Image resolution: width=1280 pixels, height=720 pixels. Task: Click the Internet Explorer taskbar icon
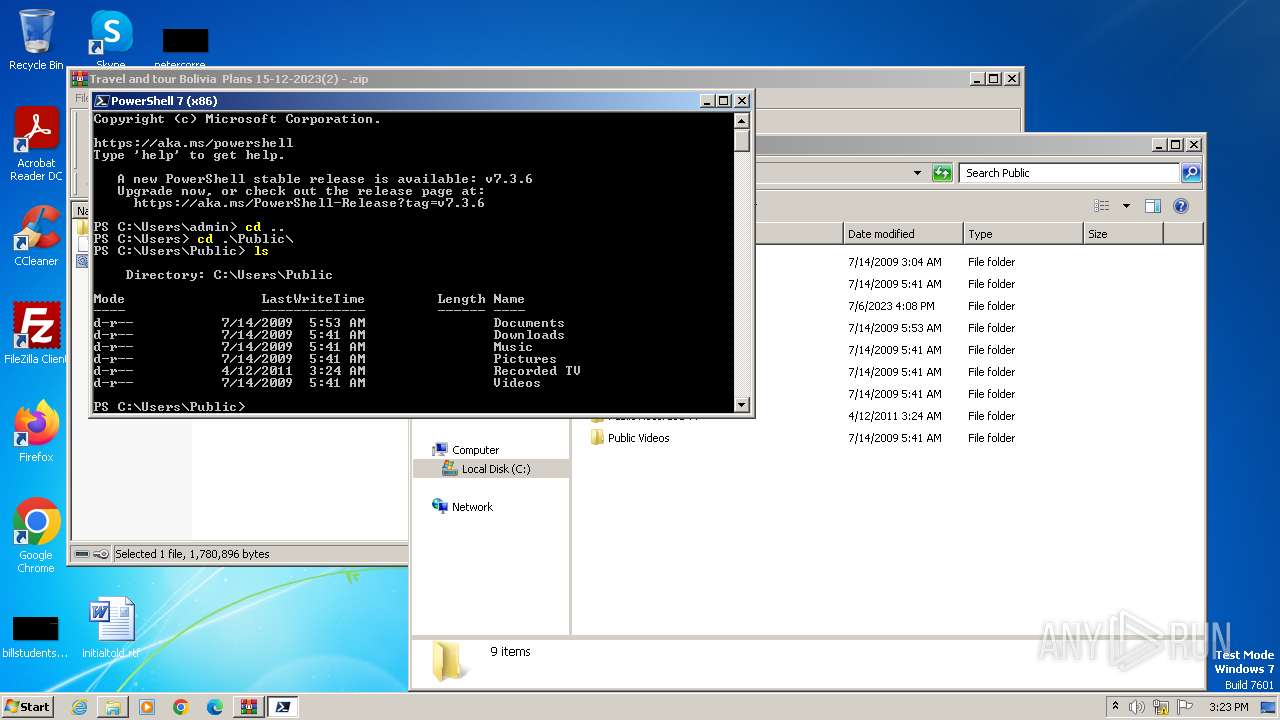pyautogui.click(x=79, y=707)
